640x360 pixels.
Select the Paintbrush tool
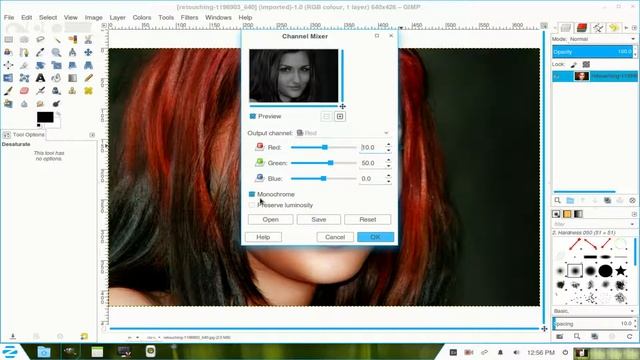tap(9, 91)
